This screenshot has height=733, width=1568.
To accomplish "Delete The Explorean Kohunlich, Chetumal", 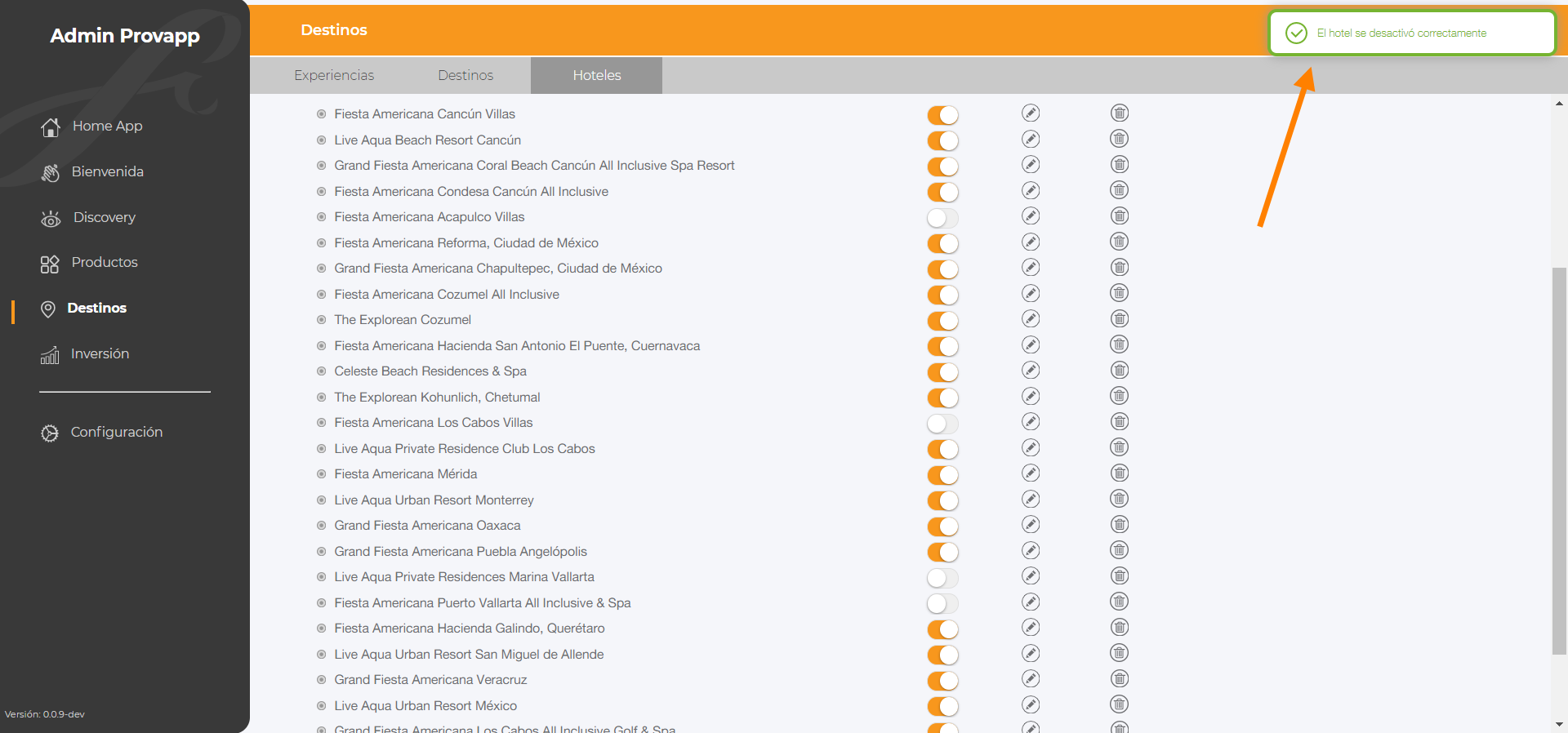I will (x=1120, y=396).
